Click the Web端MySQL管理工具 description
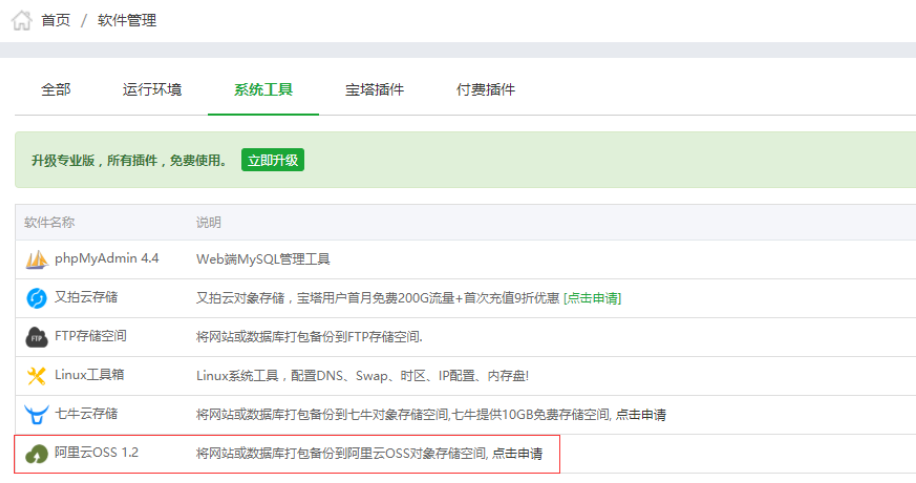The image size is (916, 483). coord(263,259)
